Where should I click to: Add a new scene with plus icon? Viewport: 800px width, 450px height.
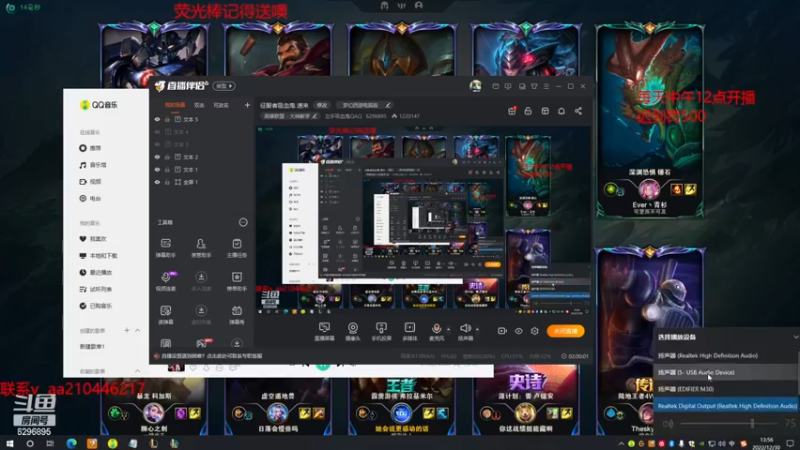pos(247,105)
